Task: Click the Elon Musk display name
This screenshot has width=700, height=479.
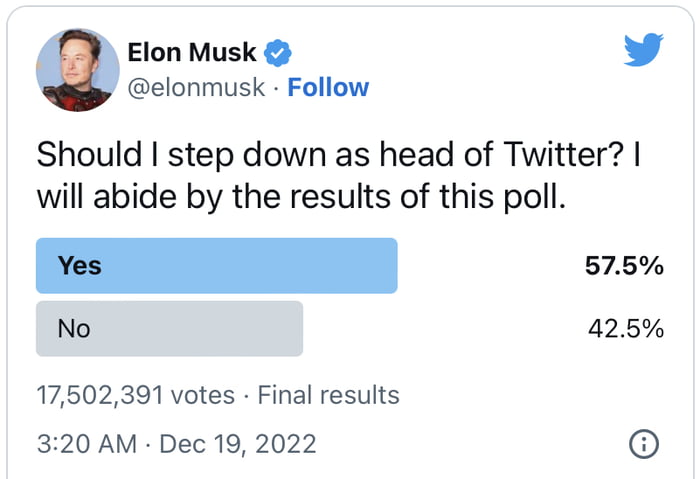Action: tap(192, 52)
